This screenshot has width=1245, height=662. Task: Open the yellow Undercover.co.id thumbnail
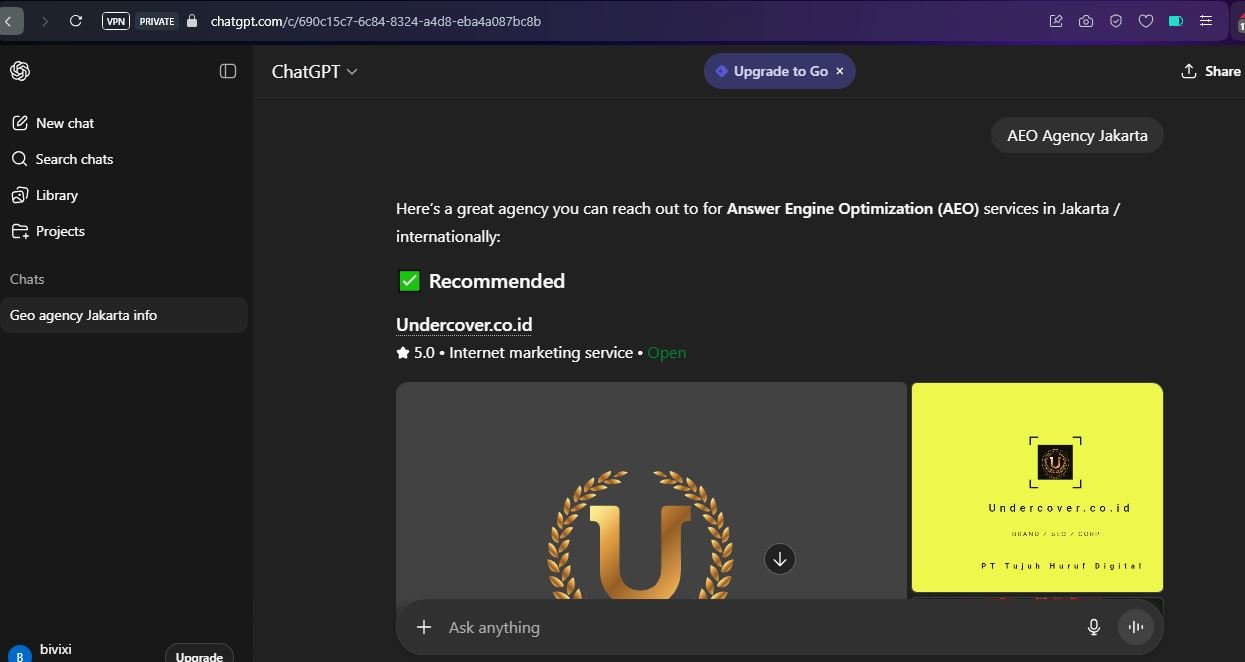click(x=1037, y=487)
